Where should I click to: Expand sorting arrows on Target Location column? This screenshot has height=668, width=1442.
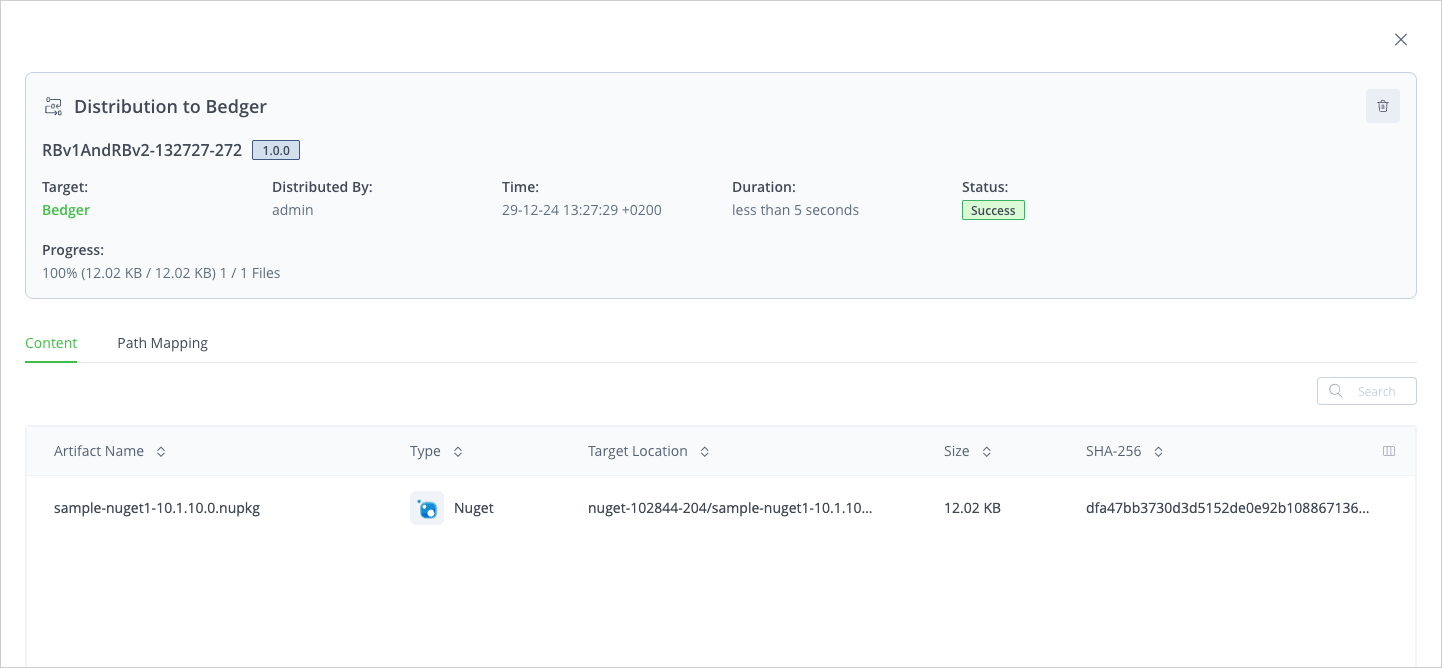pyautogui.click(x=705, y=451)
